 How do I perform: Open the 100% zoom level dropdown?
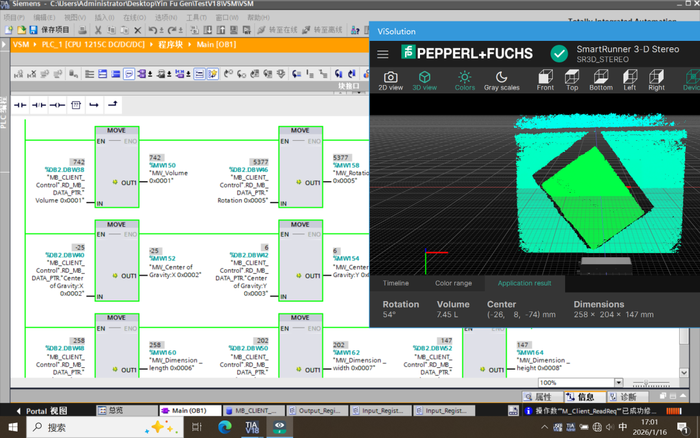point(618,383)
